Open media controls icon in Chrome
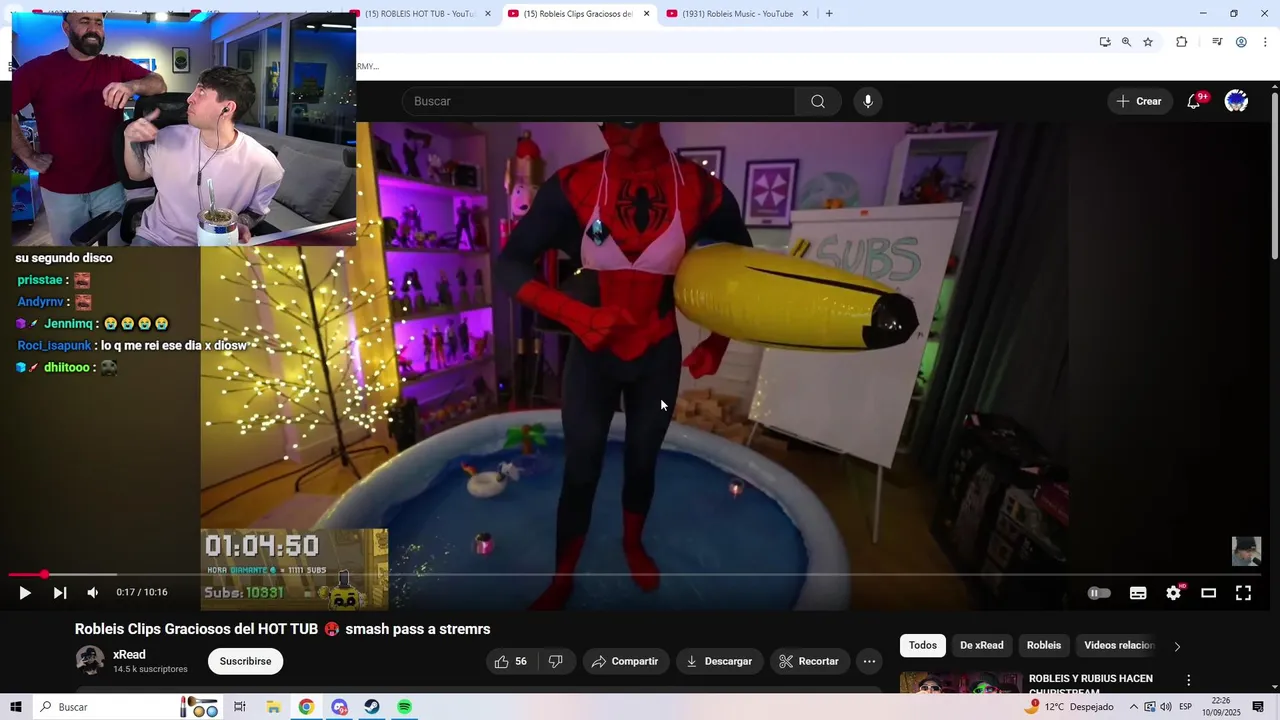The height and width of the screenshot is (720, 1280). pos(1217,42)
